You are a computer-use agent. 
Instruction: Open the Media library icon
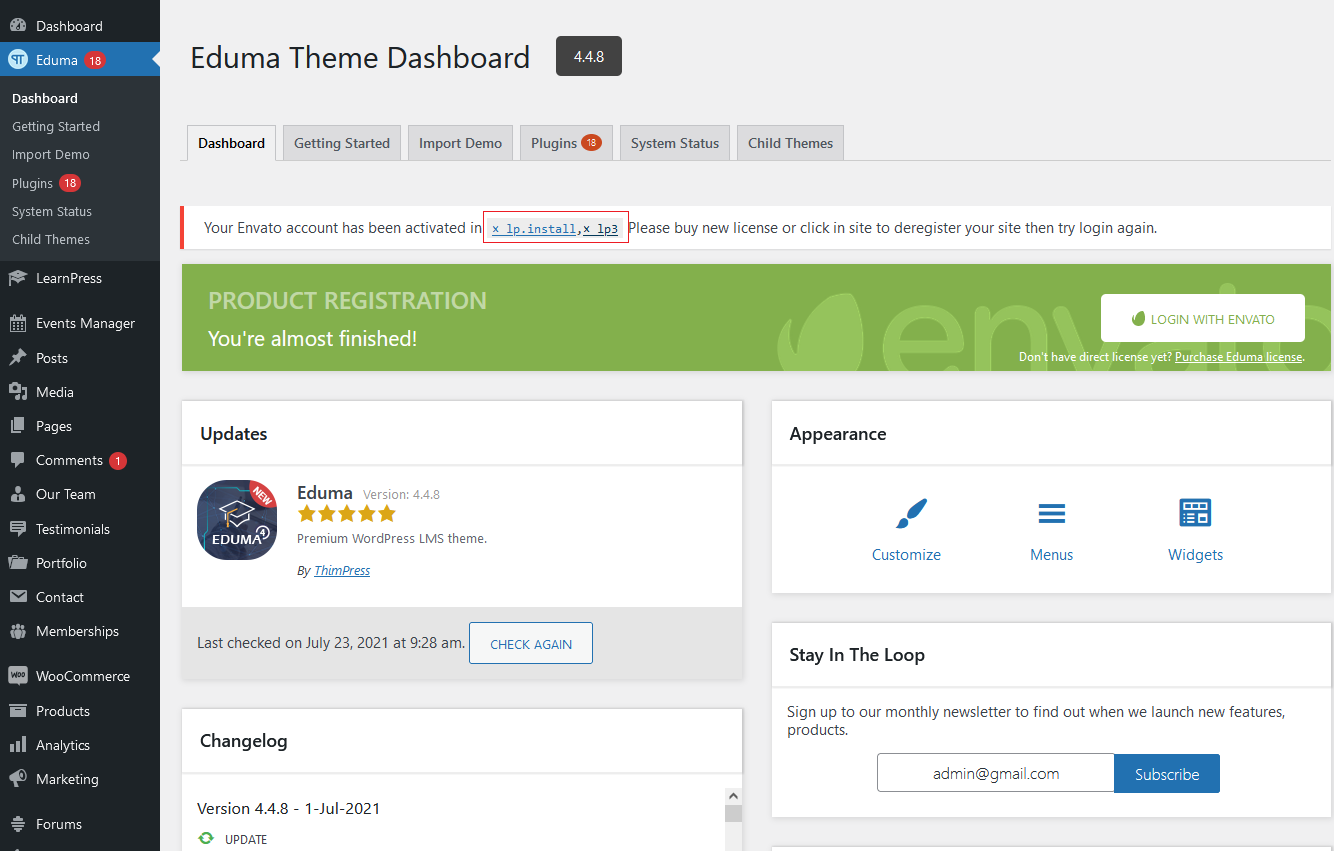(x=18, y=392)
